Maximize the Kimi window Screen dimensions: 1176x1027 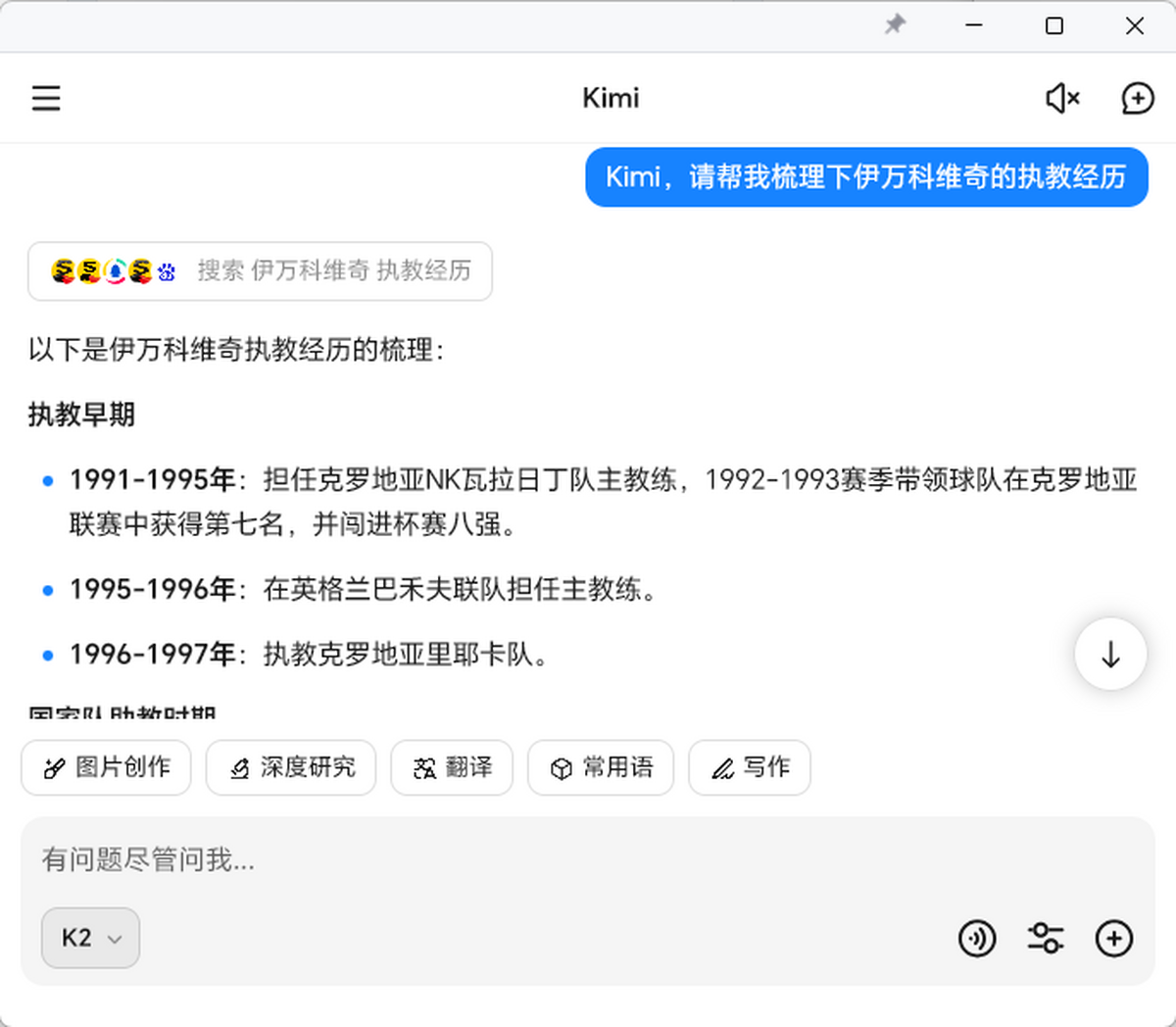(1054, 25)
